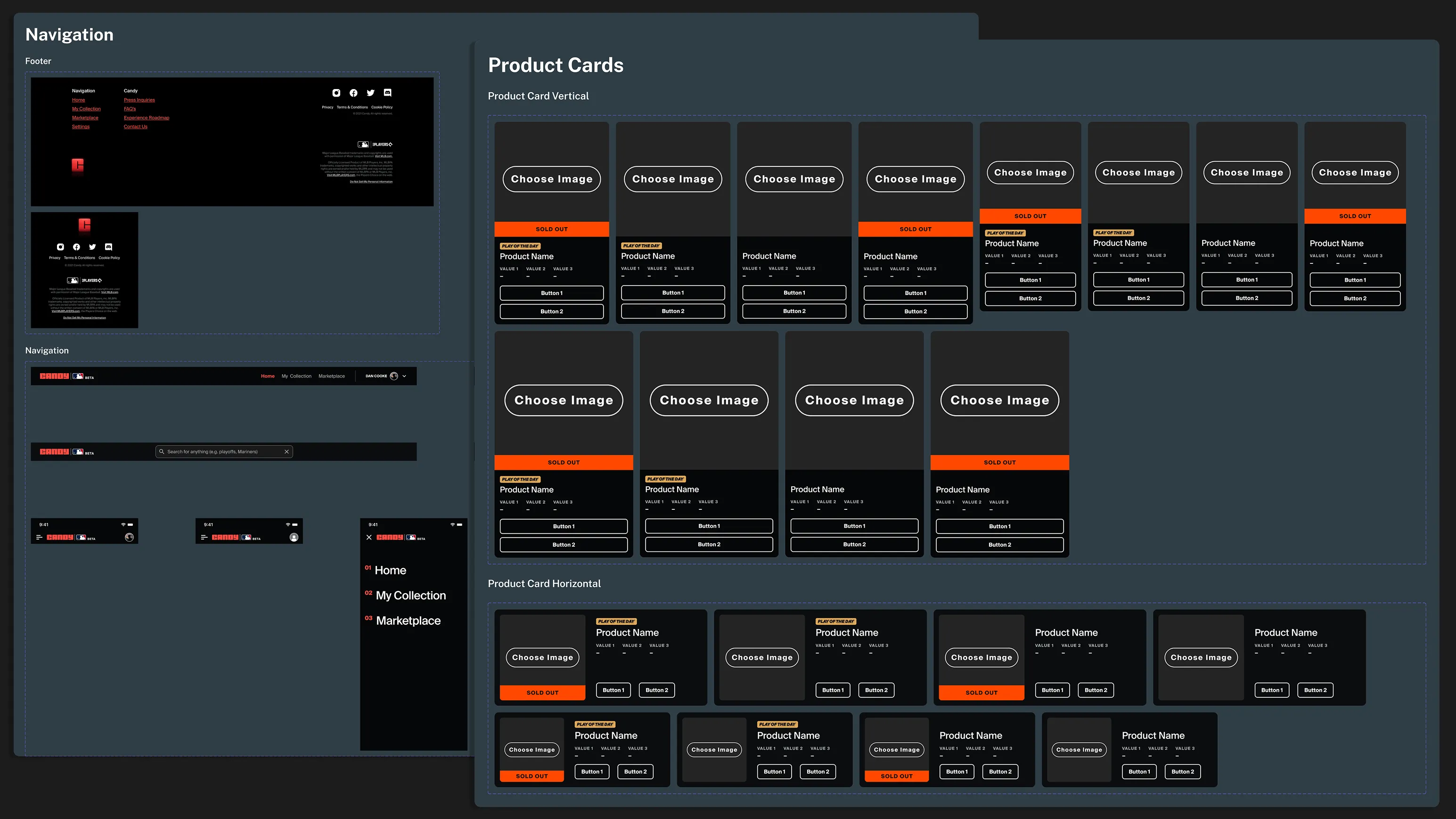Screen dimensions: 1456x819
Task: Click the Discord icon in the footer
Action: pyautogui.click(x=388, y=93)
